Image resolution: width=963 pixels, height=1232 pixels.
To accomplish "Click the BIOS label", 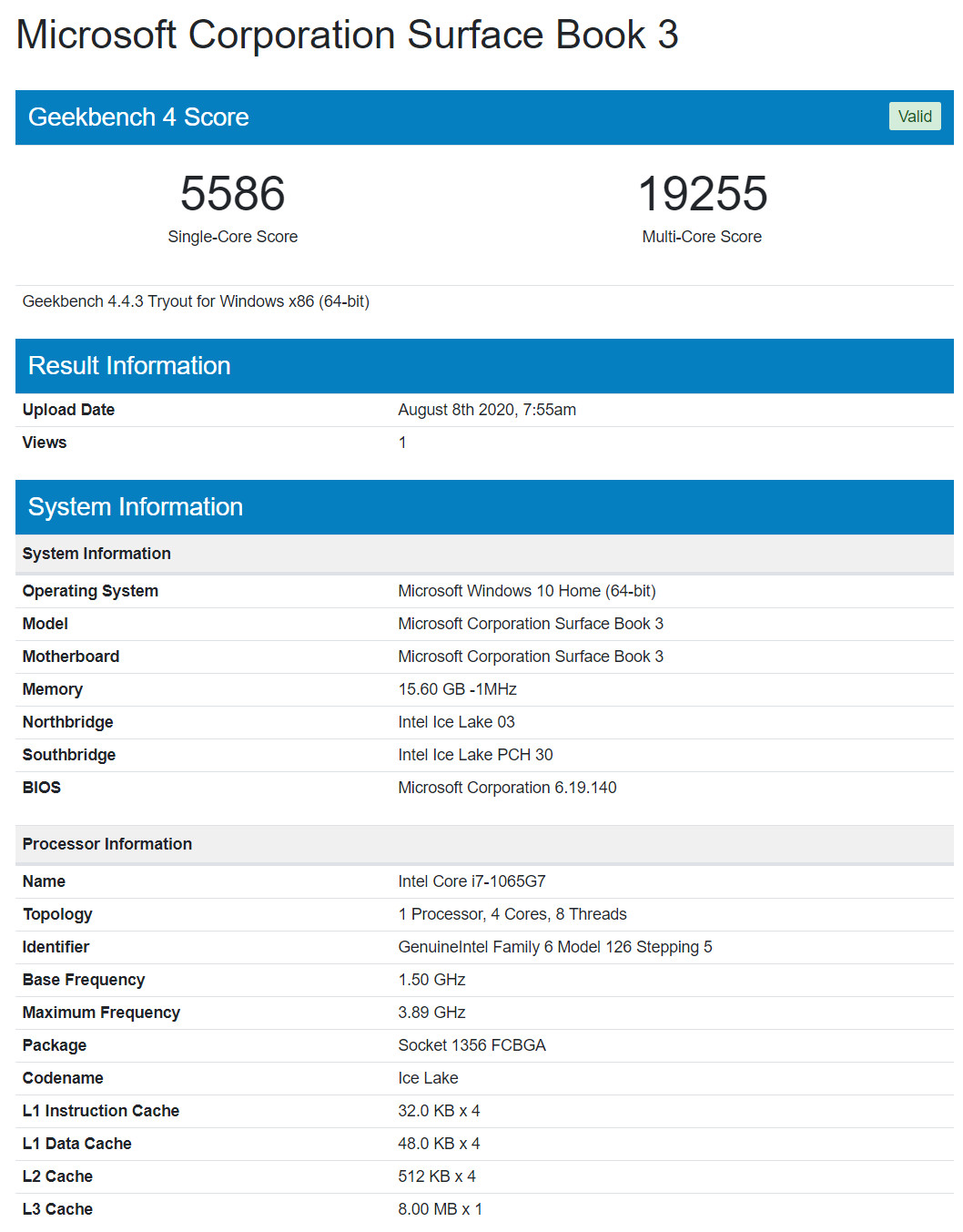I will [x=42, y=788].
